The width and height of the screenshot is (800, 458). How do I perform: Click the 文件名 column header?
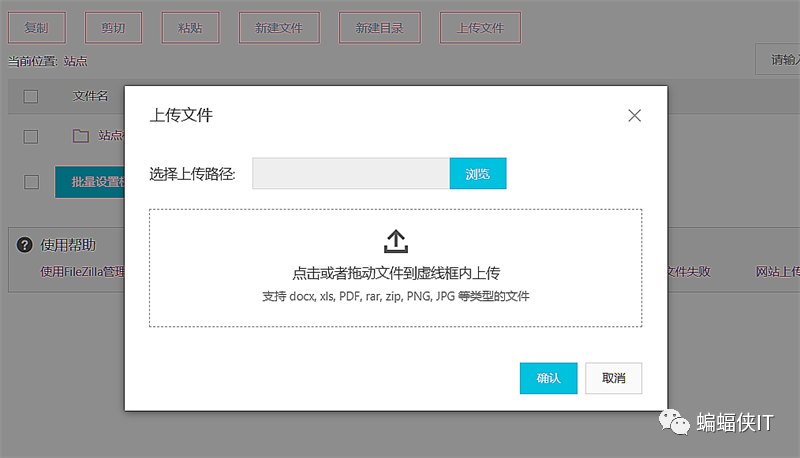coord(90,96)
